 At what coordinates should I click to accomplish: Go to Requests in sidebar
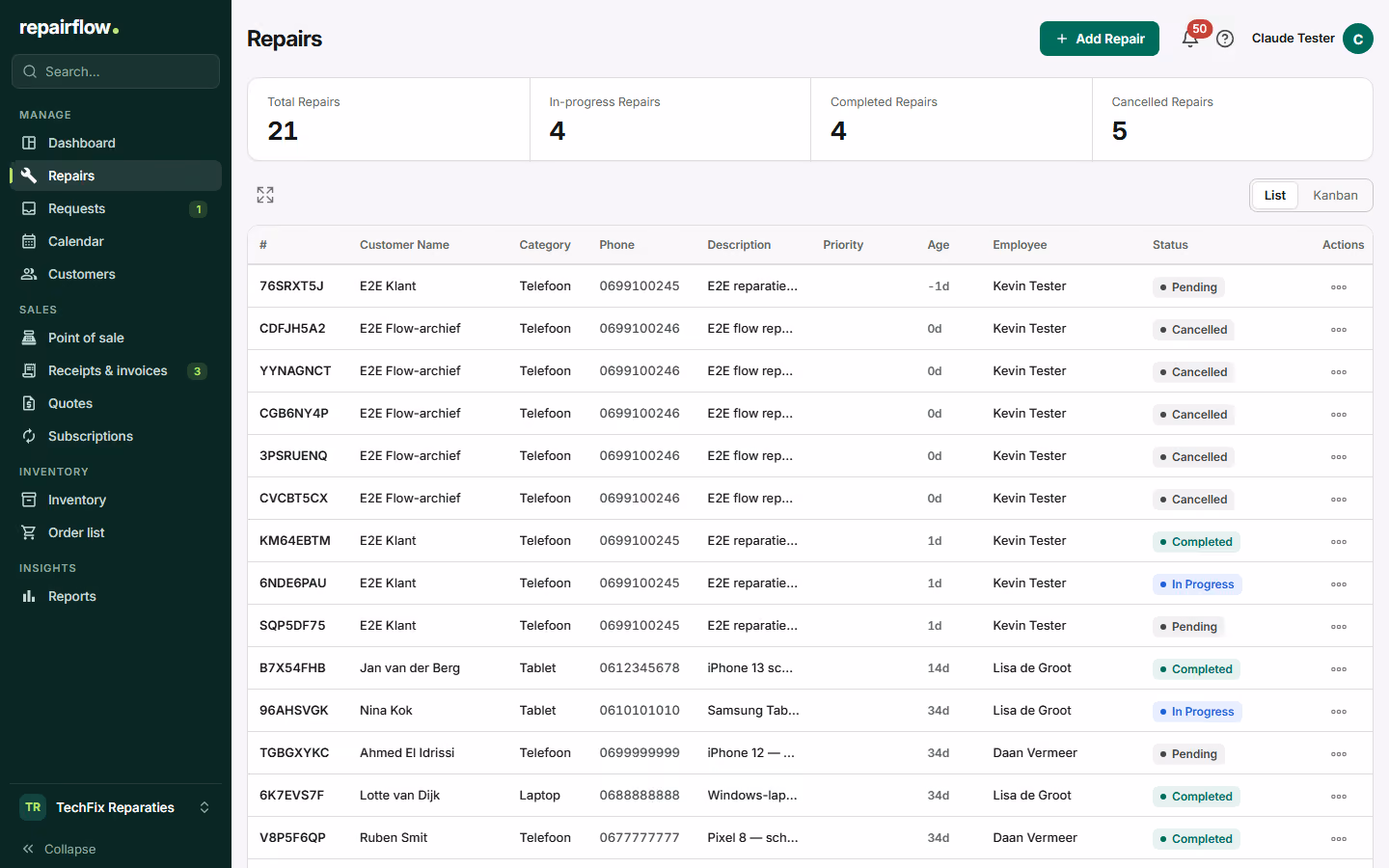pos(116,208)
